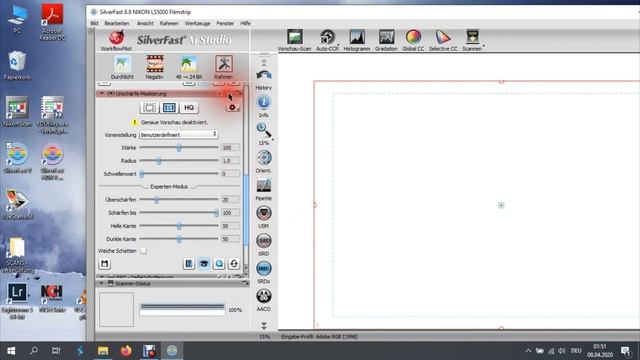Select the frame preview mode button
Viewport: 640px width, 360px height.
[149, 107]
